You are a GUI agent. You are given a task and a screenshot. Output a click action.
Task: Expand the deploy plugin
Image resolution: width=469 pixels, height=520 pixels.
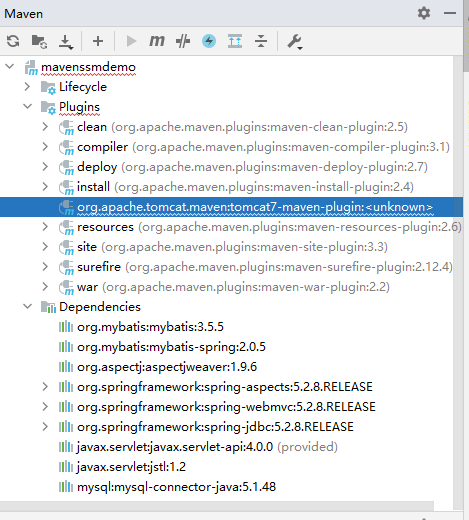(45, 167)
